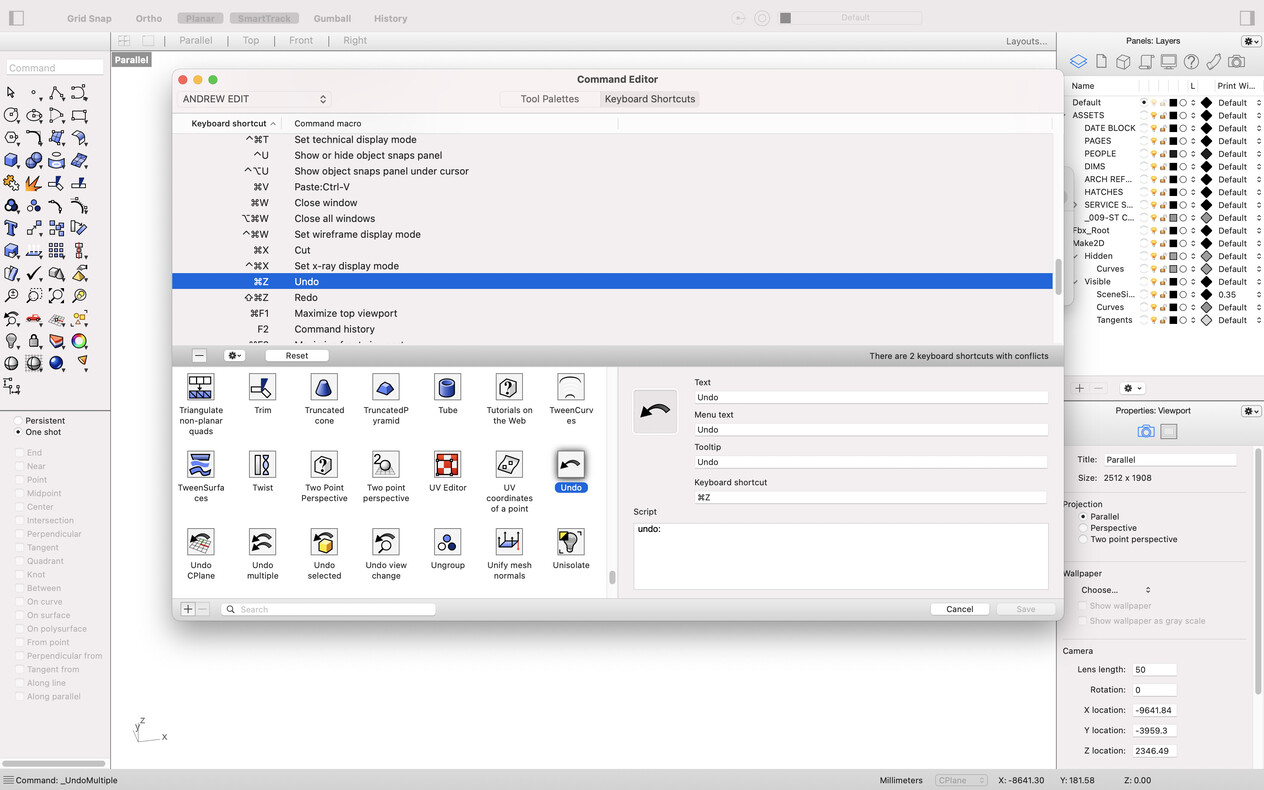Open the CPlane dropdown in the status bar

pos(960,780)
